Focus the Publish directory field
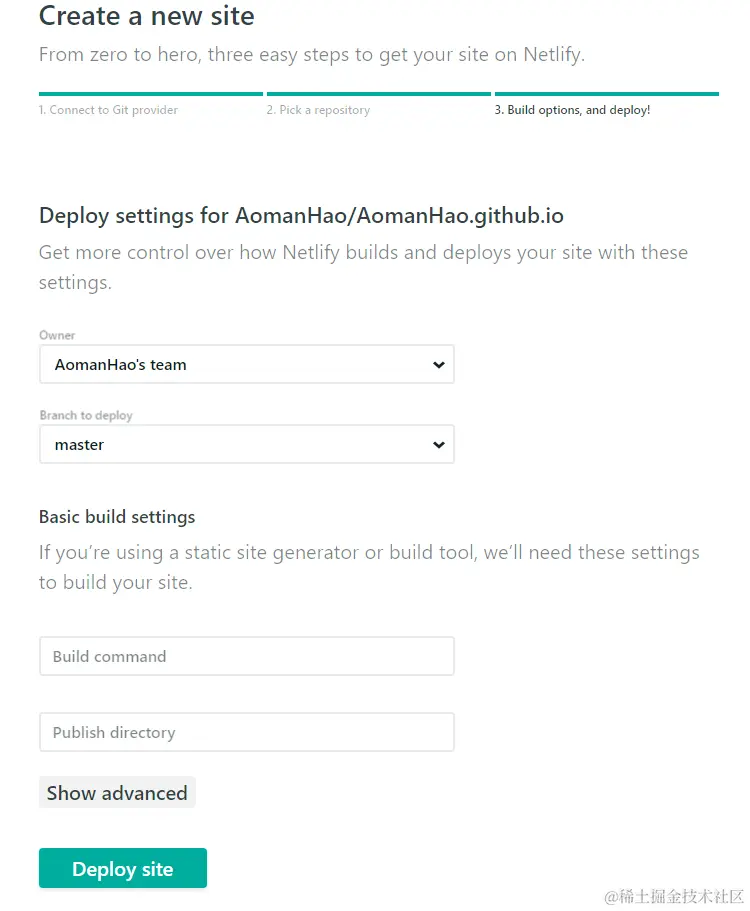Image resolution: width=750 pixels, height=911 pixels. [247, 732]
